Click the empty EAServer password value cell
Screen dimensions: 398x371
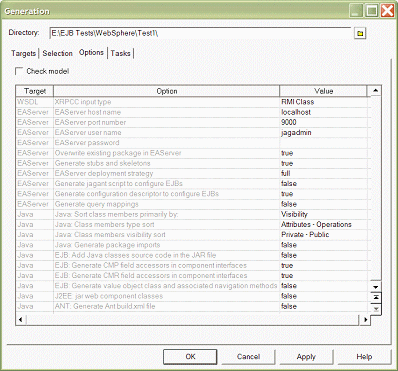click(323, 143)
